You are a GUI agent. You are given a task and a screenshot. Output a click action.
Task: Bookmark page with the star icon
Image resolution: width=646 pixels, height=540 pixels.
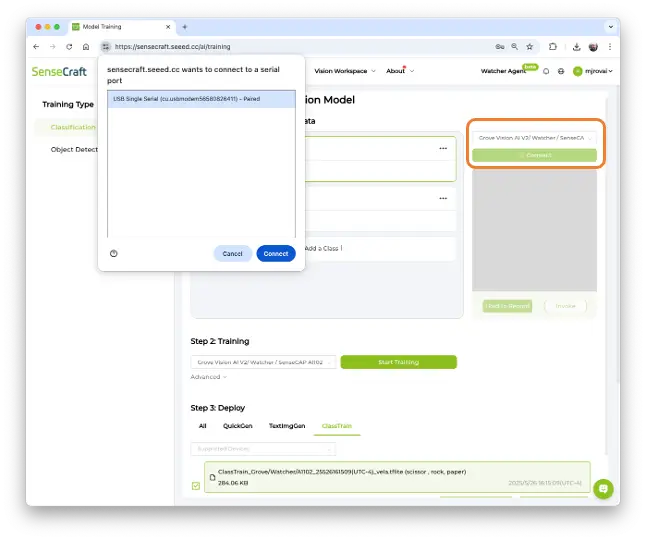[529, 46]
